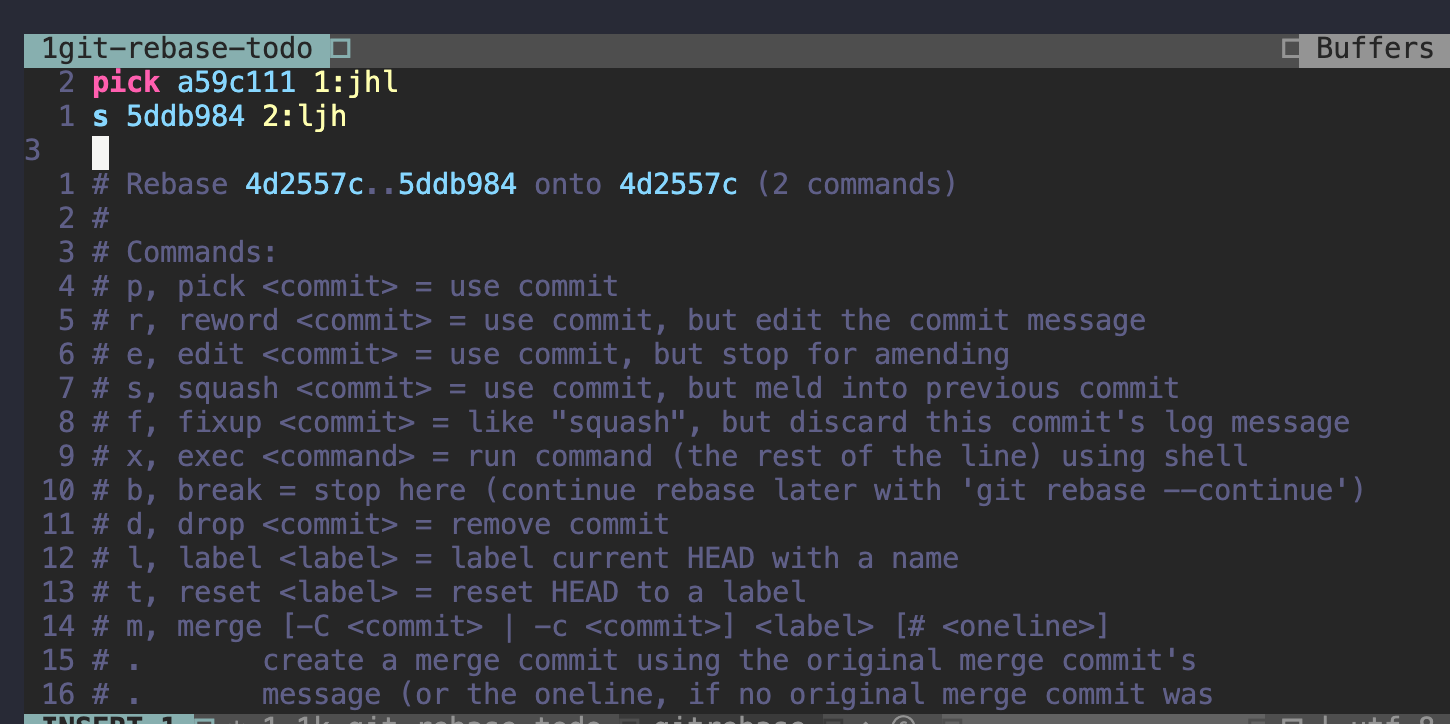Click the "l, label <label>" help line
Image resolution: width=1450 pixels, height=724 pixels.
pyautogui.click(x=525, y=559)
